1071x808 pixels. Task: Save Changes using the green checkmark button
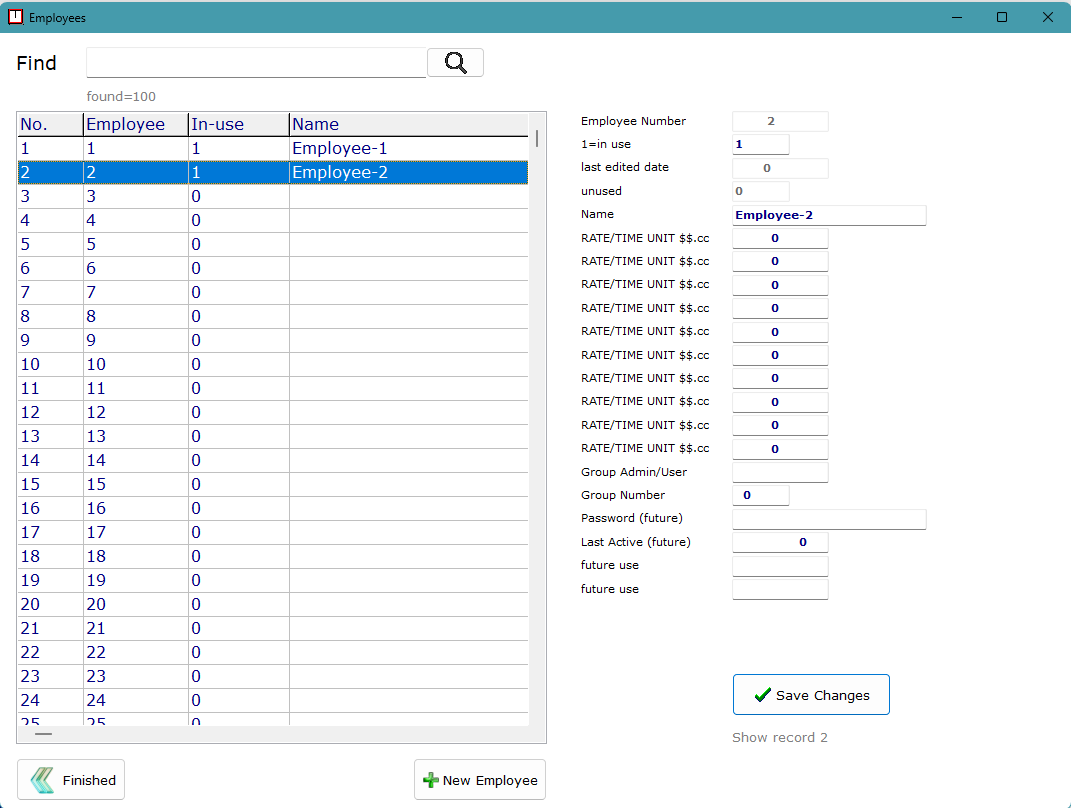point(811,695)
